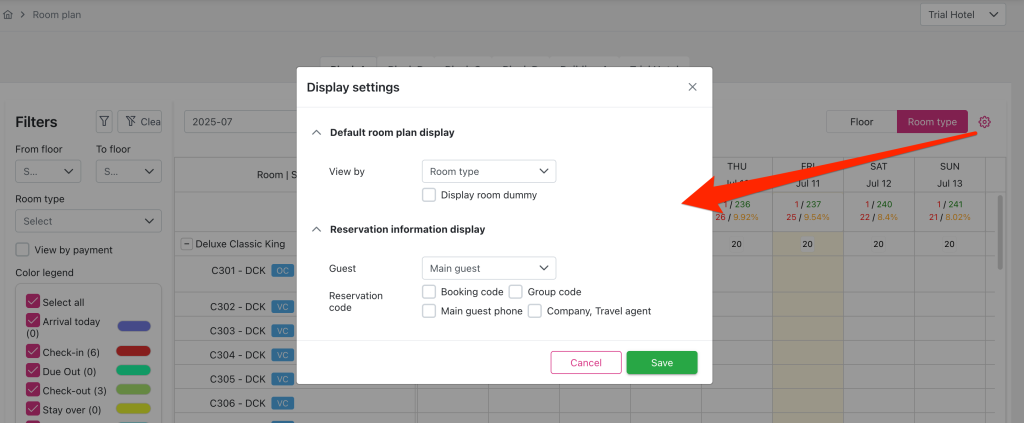Screen dimensions: 1024x423
Task: Enable Company, Travel agent checkbox
Action: click(x=535, y=311)
